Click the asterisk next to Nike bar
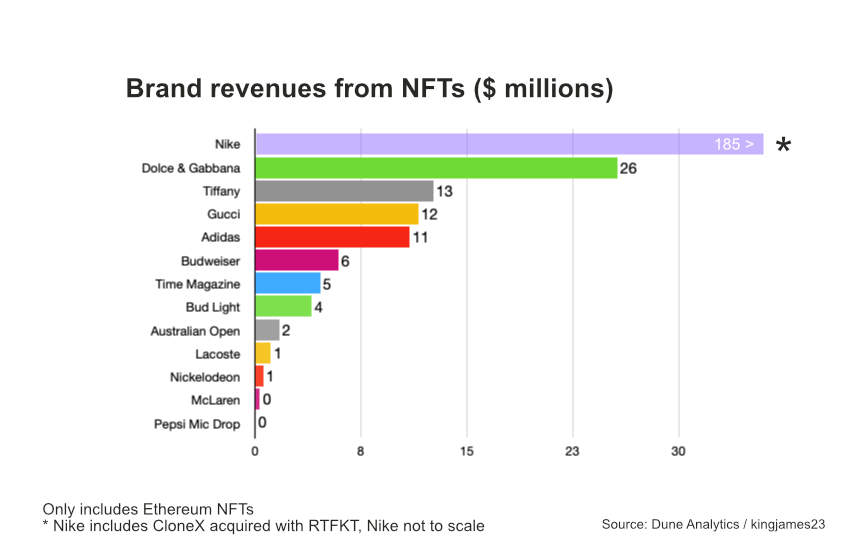The height and width of the screenshot is (550, 850). (x=783, y=147)
